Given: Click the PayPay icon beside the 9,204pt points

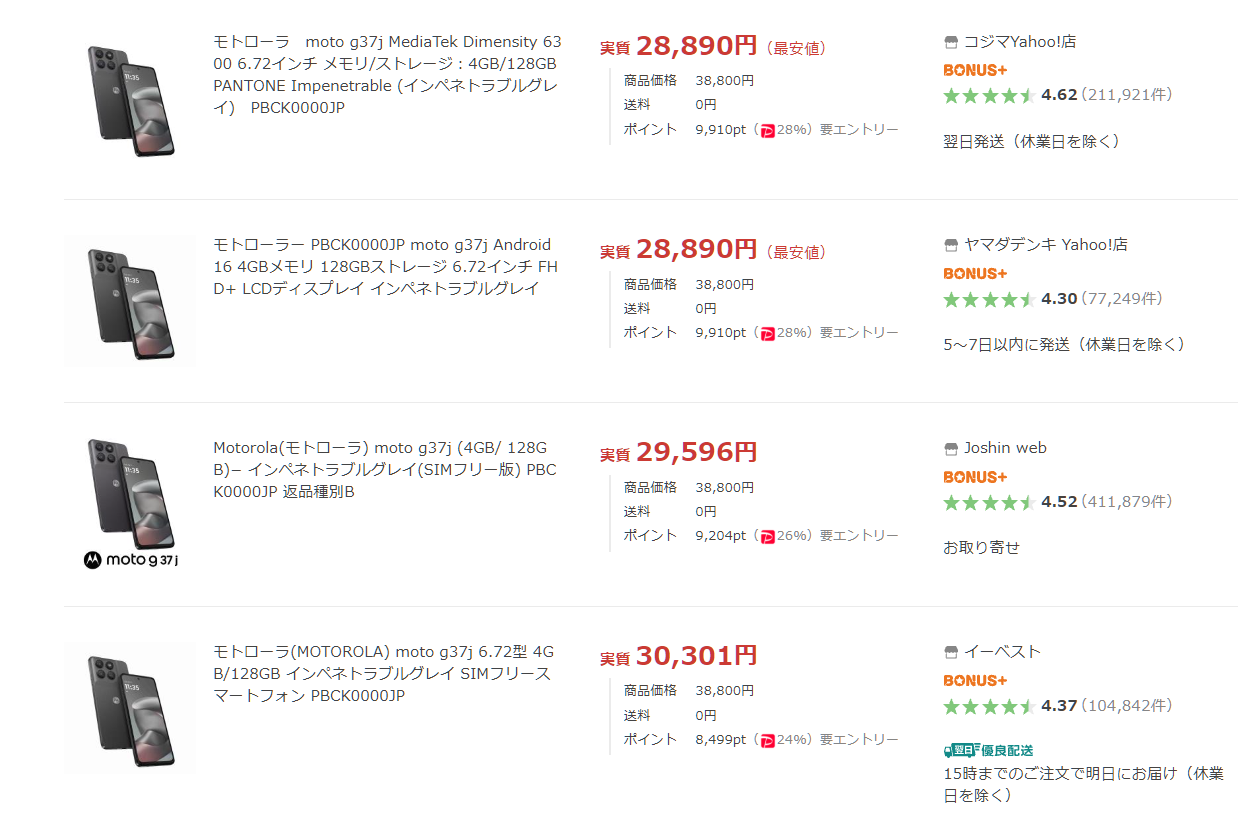Looking at the screenshot, I should (x=768, y=536).
